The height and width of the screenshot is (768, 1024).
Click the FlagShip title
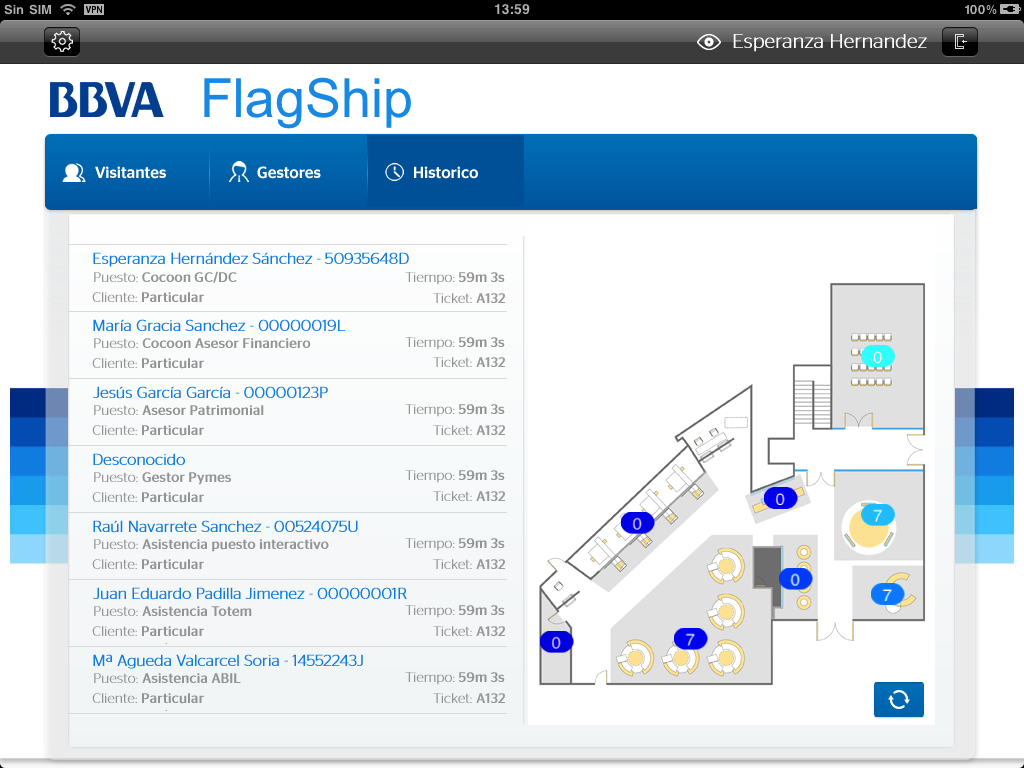306,100
